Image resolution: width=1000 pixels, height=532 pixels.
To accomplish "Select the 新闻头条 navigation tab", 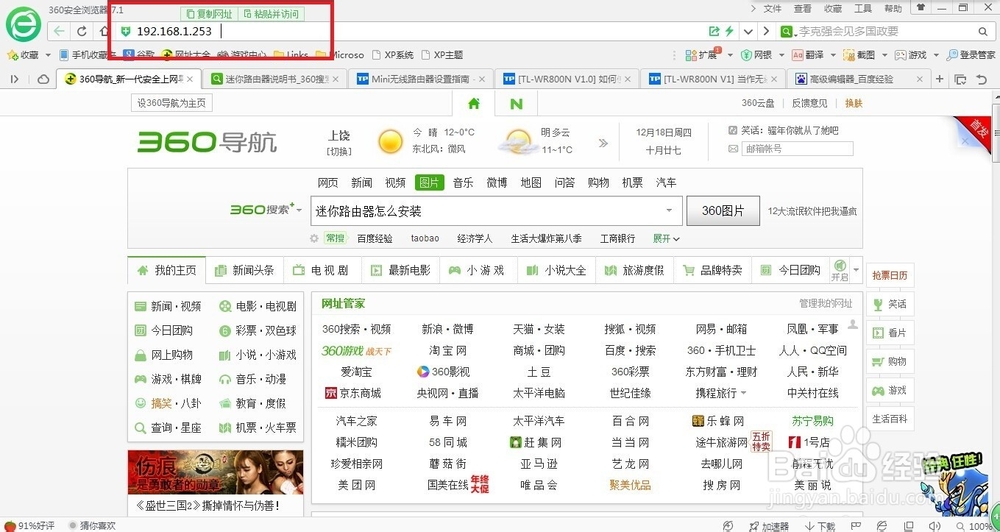I will click(245, 270).
